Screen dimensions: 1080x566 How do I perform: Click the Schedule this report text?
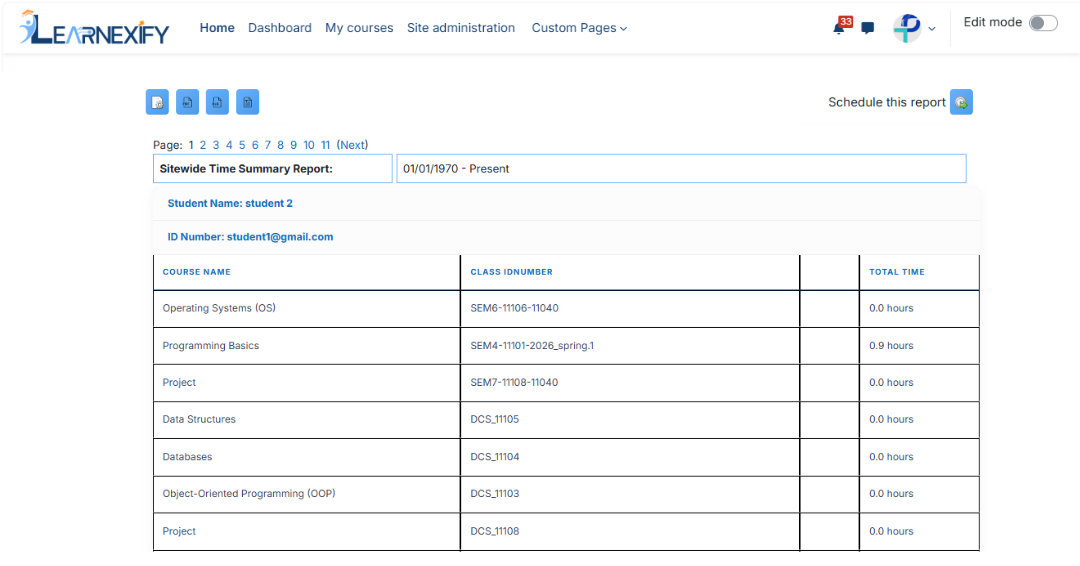pyautogui.click(x=886, y=103)
